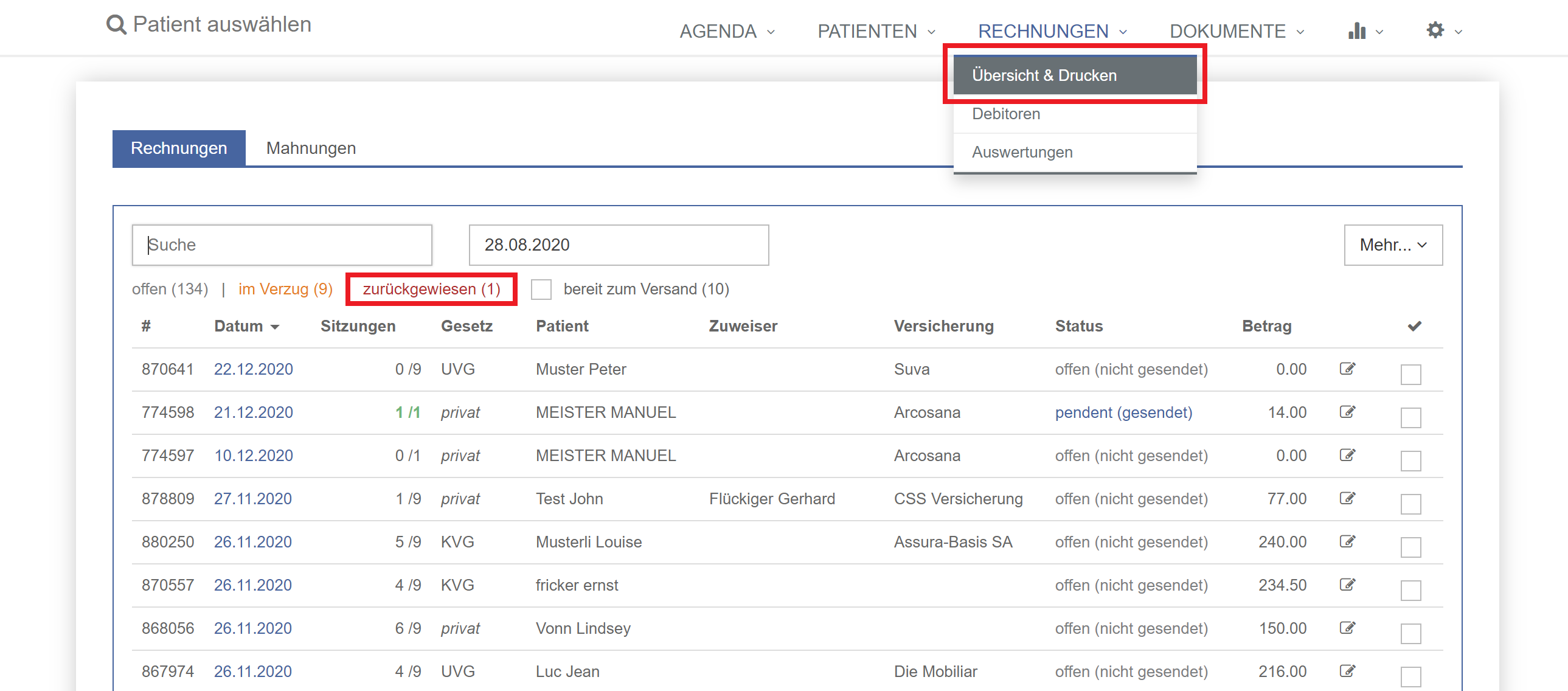
Task: Filter by zurückgewiesen (1)
Action: pos(431,289)
